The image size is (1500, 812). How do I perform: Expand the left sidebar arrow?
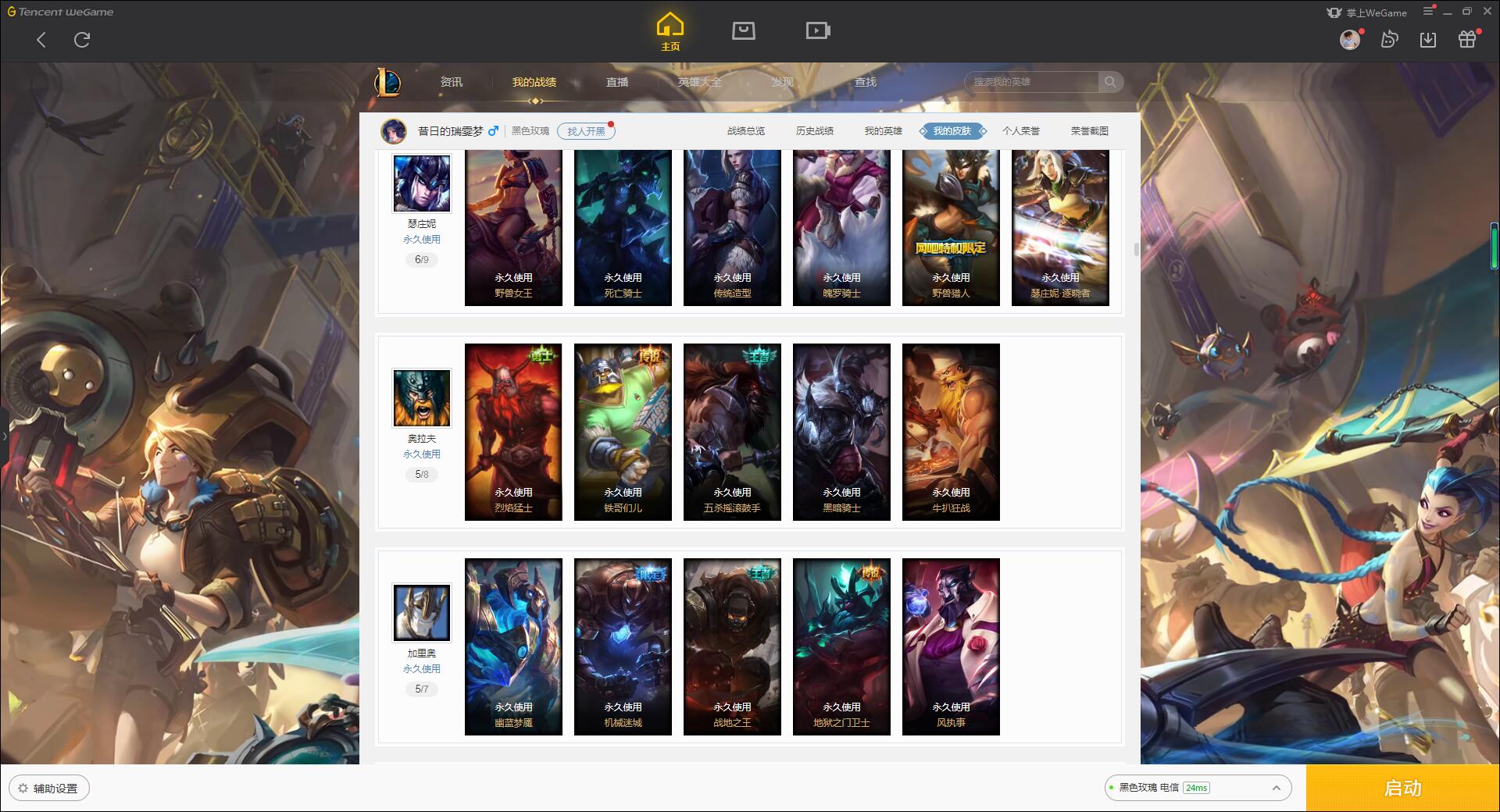4,436
